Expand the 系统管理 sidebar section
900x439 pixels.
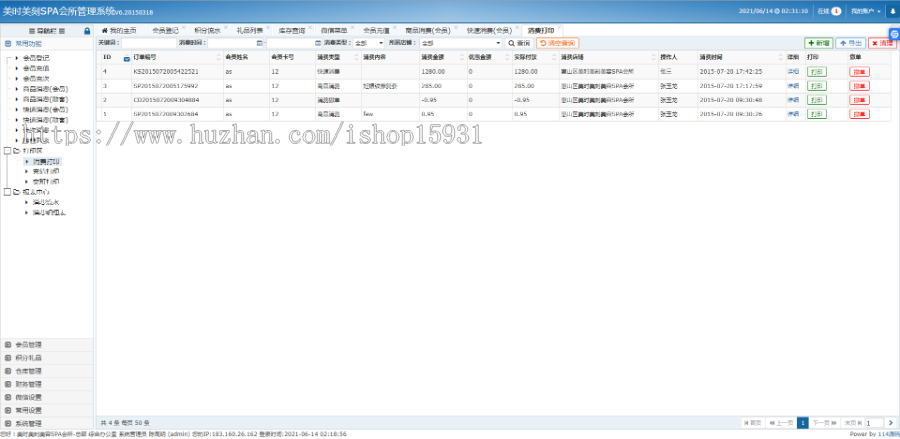46,424
